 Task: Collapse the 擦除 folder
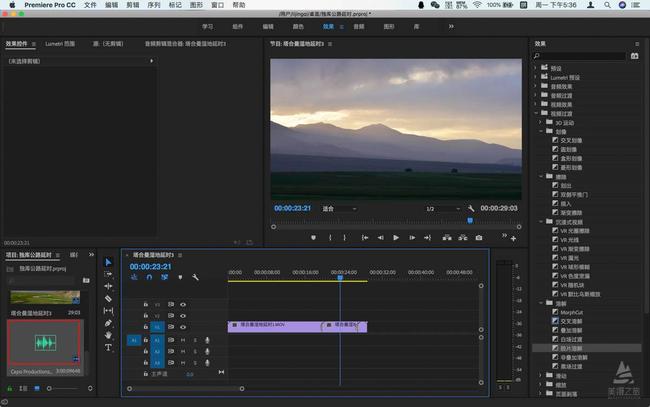541,177
